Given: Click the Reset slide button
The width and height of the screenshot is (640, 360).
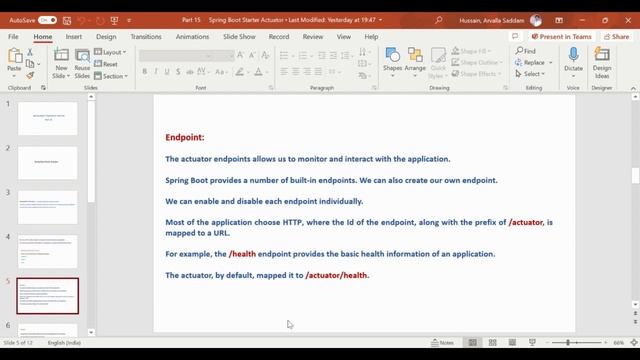Looking at the screenshot, I should coord(106,64).
